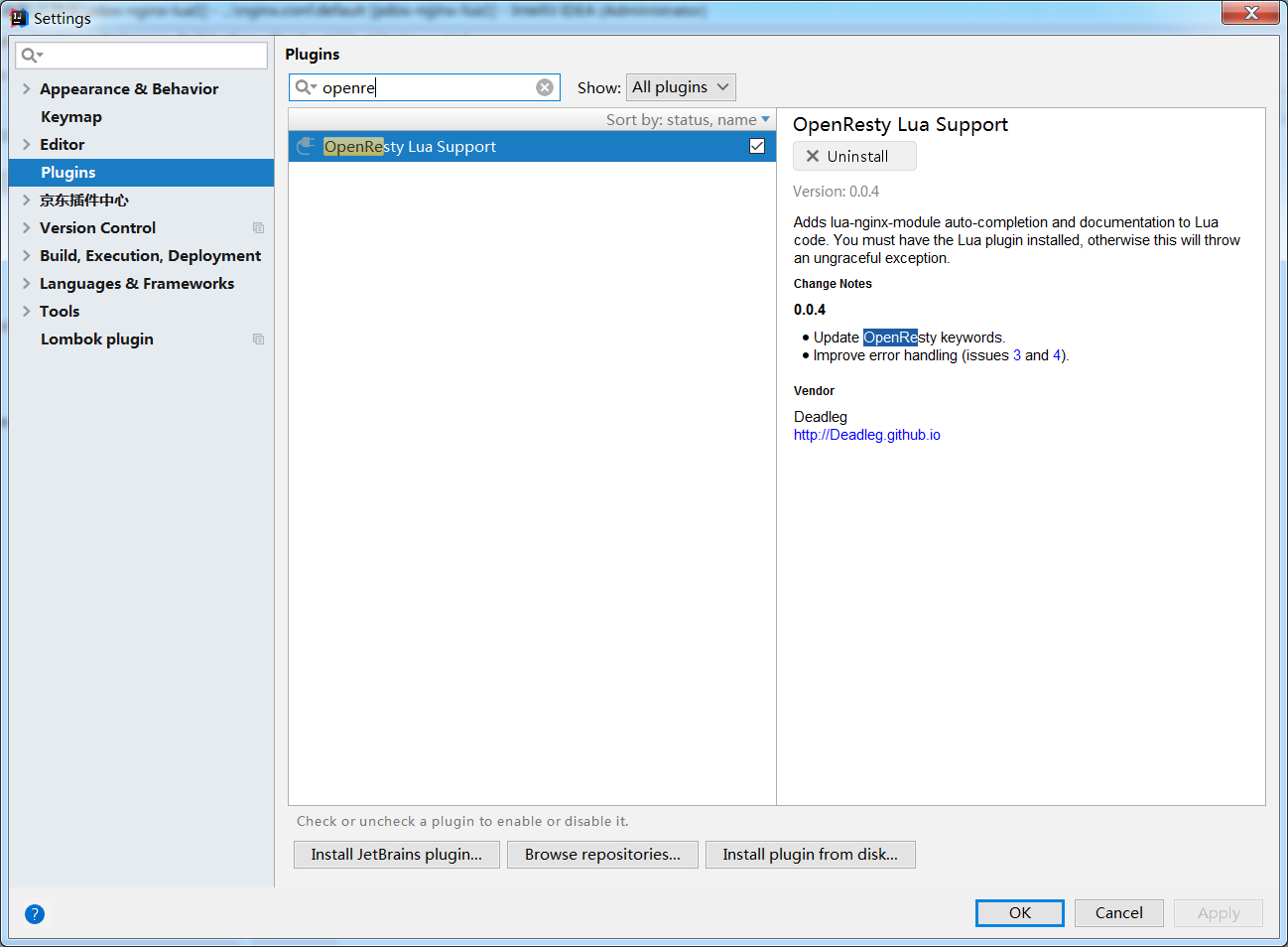Click the magnifier icon in the plugin search field
Image resolution: width=1288 pixels, height=947 pixels.
tap(304, 86)
